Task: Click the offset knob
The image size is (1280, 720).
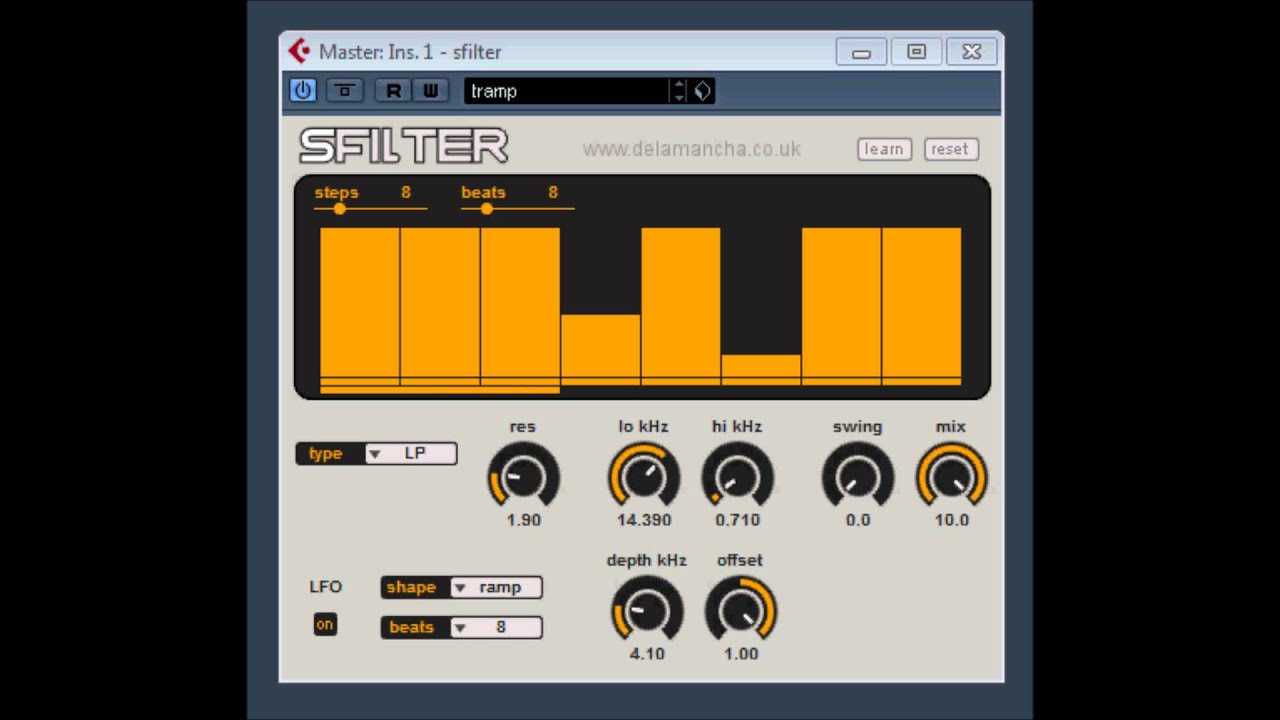Action: (740, 610)
